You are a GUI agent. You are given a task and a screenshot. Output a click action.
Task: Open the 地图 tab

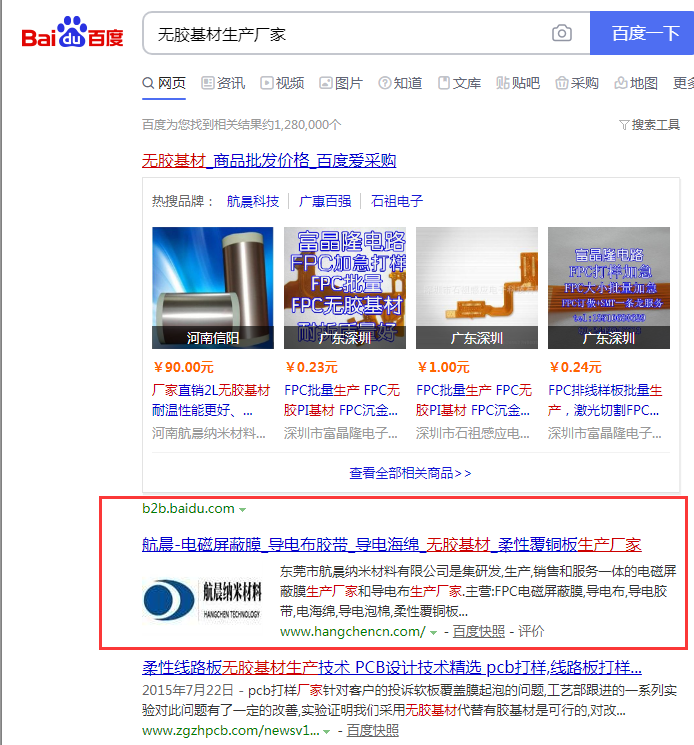(636, 83)
